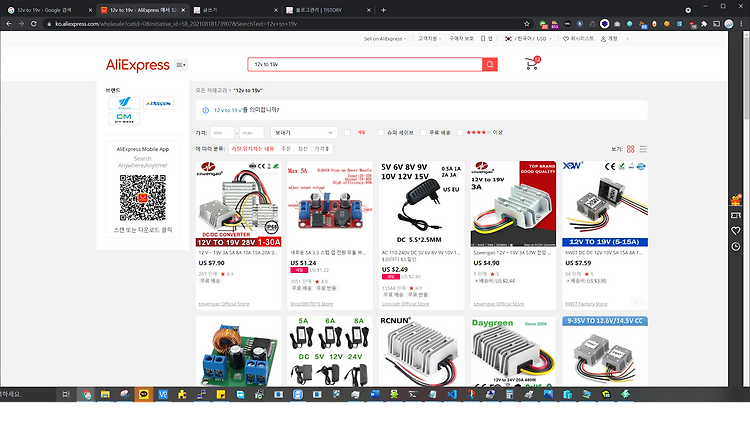The width and height of the screenshot is (750, 431).
Task: Open the categories menu next to logo
Action: tap(181, 65)
